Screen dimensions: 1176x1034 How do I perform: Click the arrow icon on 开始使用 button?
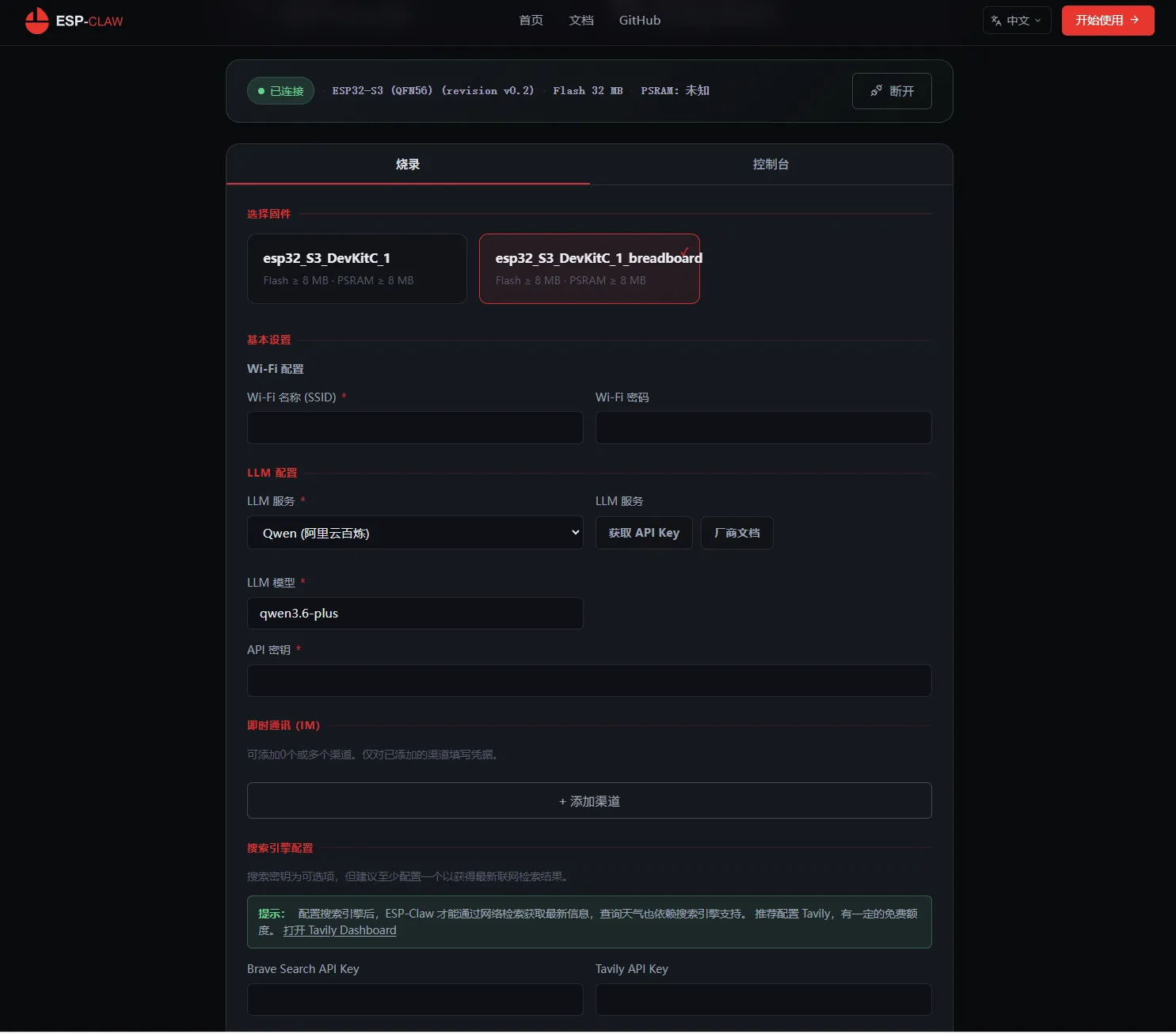point(1135,20)
